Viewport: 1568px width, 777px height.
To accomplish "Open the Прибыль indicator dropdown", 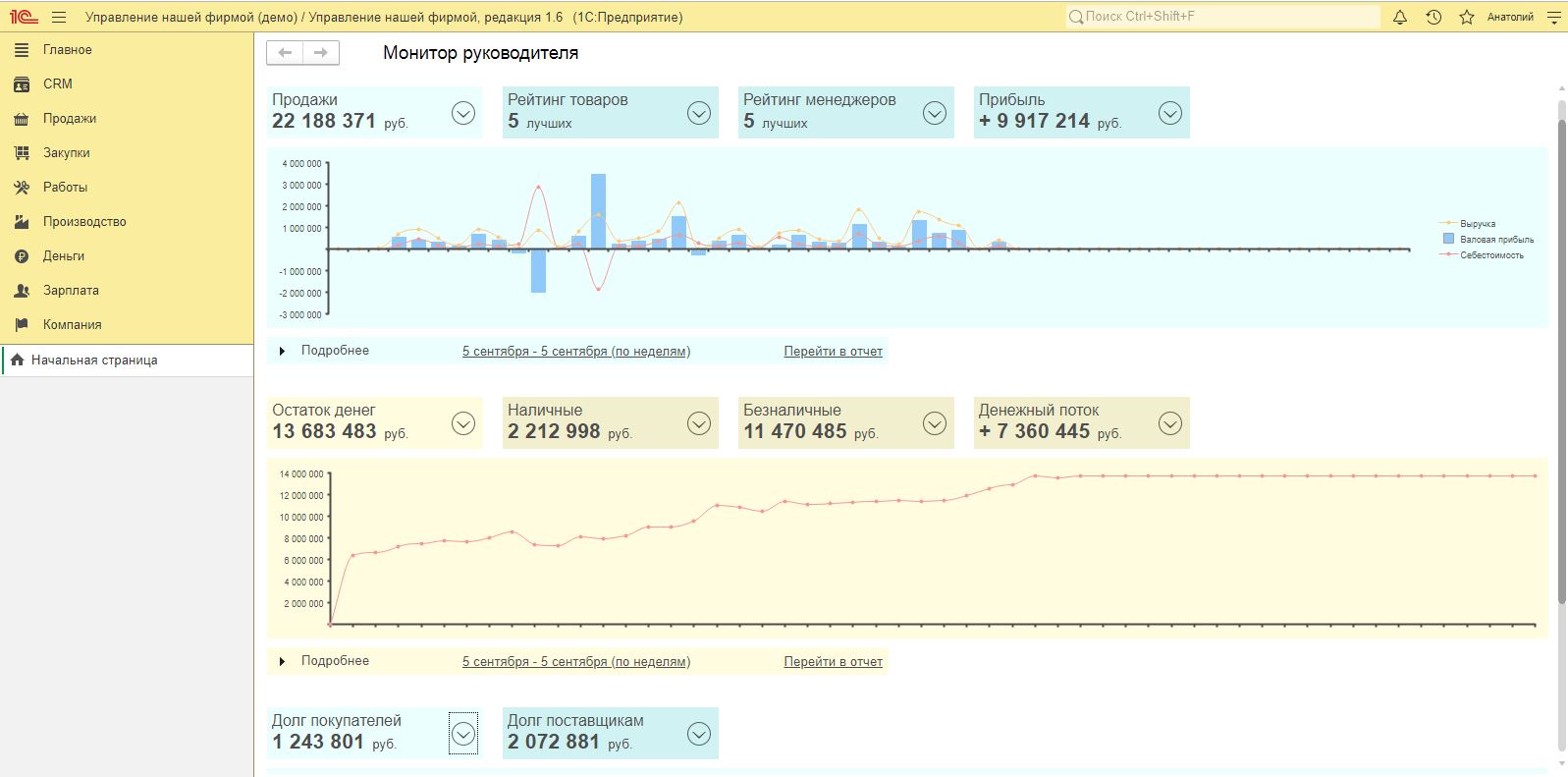I will [1170, 113].
